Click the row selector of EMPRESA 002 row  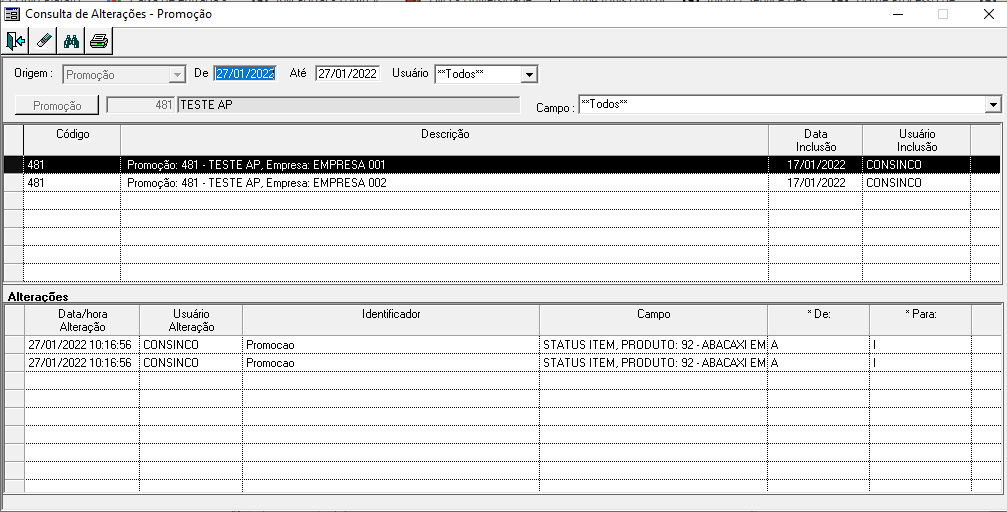click(x=13, y=182)
